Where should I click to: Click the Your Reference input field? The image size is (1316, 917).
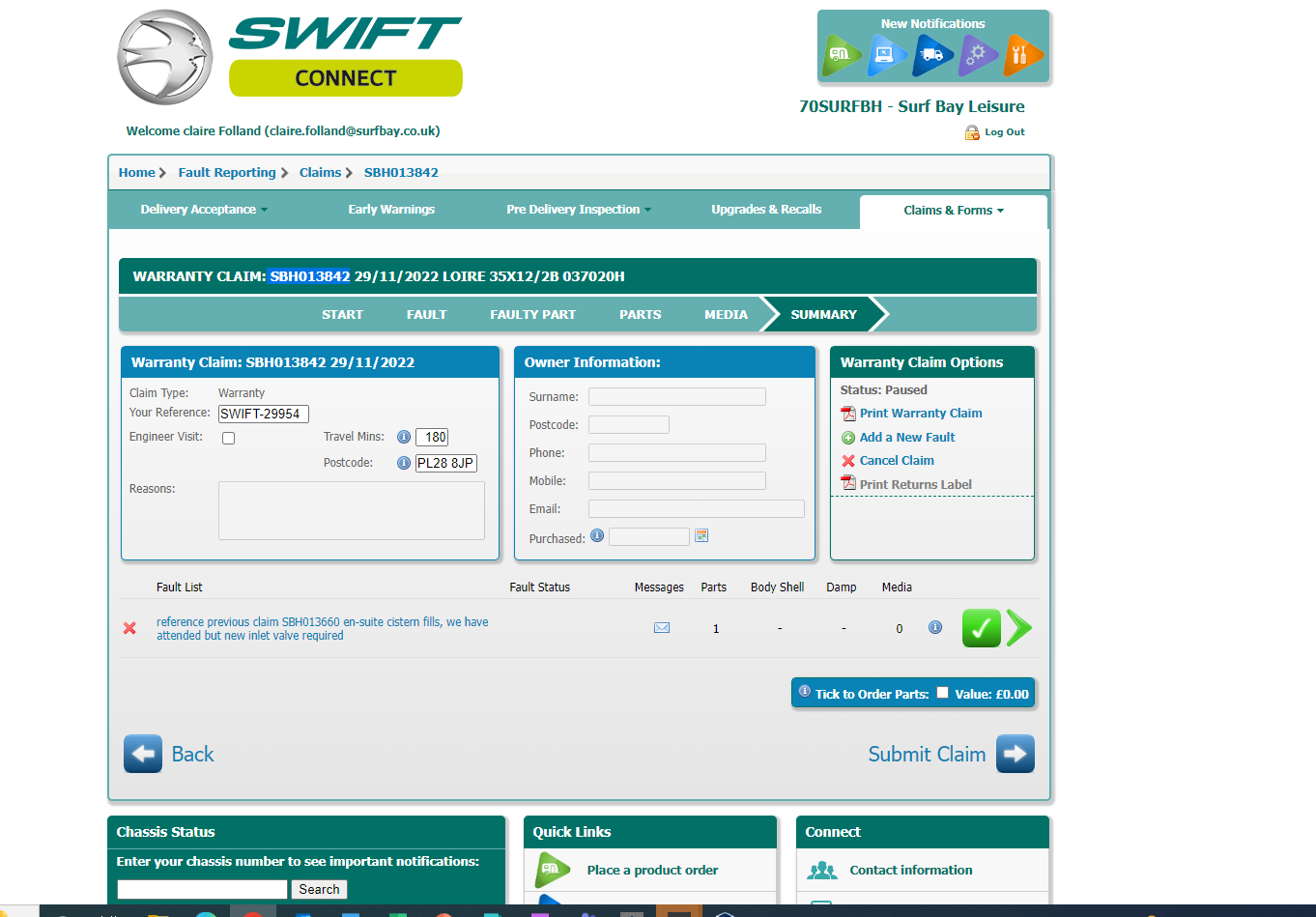point(264,414)
